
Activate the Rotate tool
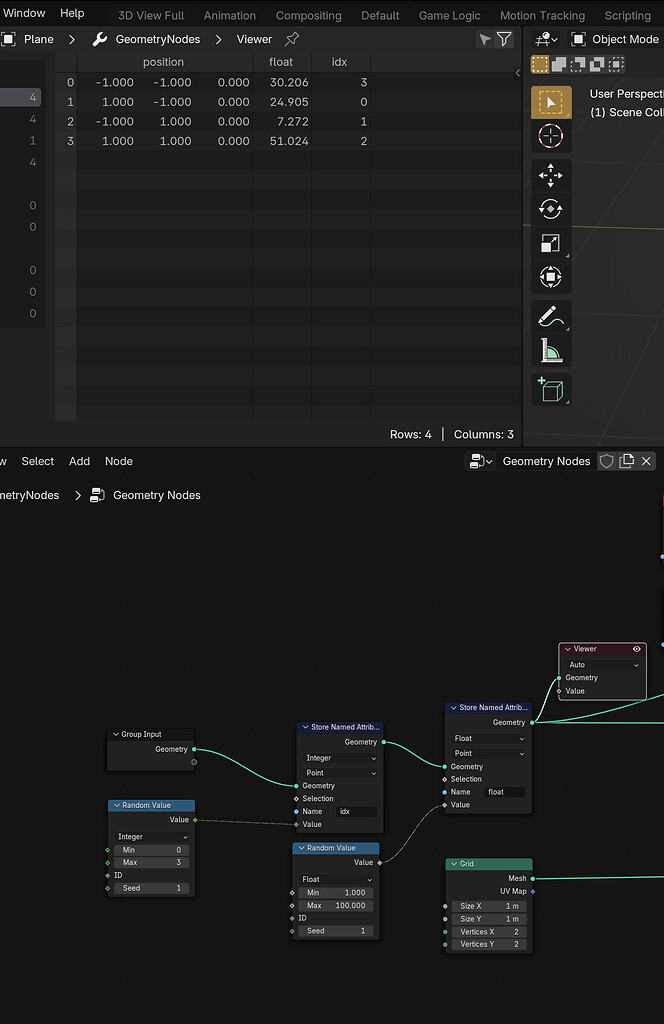point(551,210)
